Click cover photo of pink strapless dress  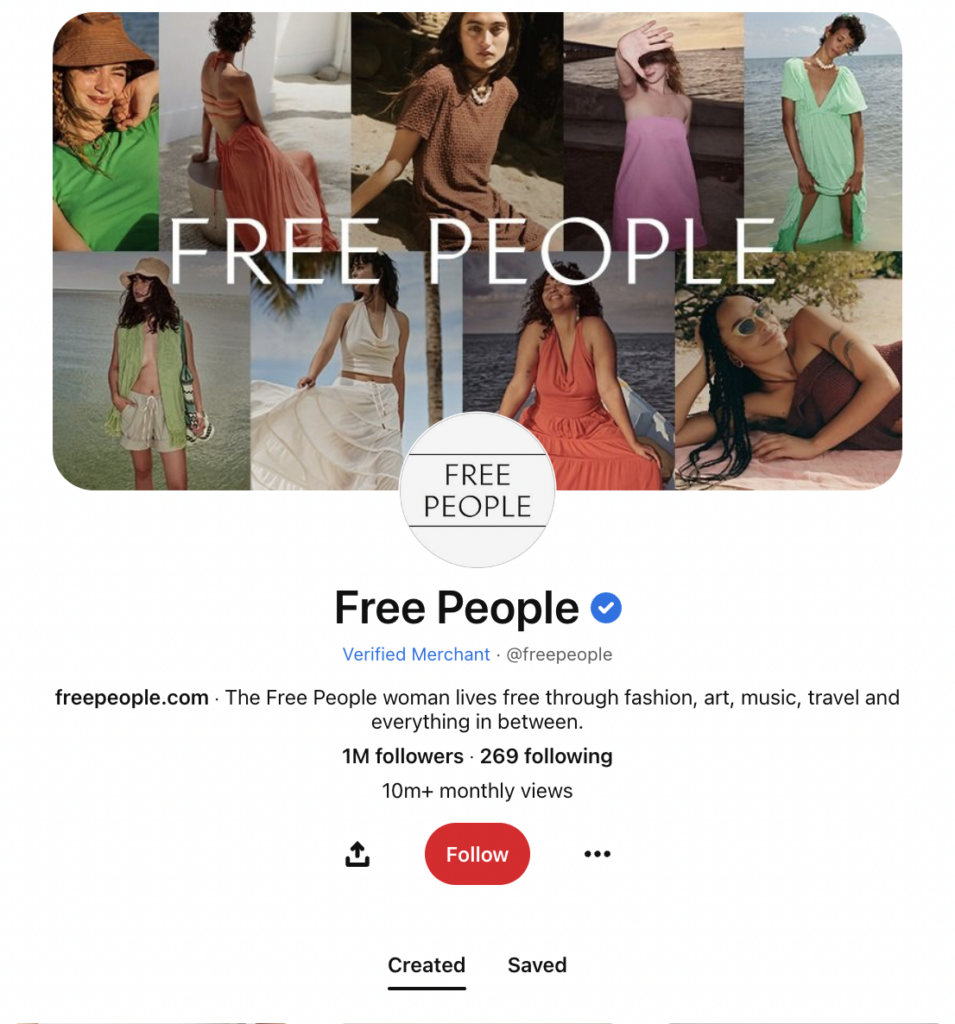coord(654,131)
